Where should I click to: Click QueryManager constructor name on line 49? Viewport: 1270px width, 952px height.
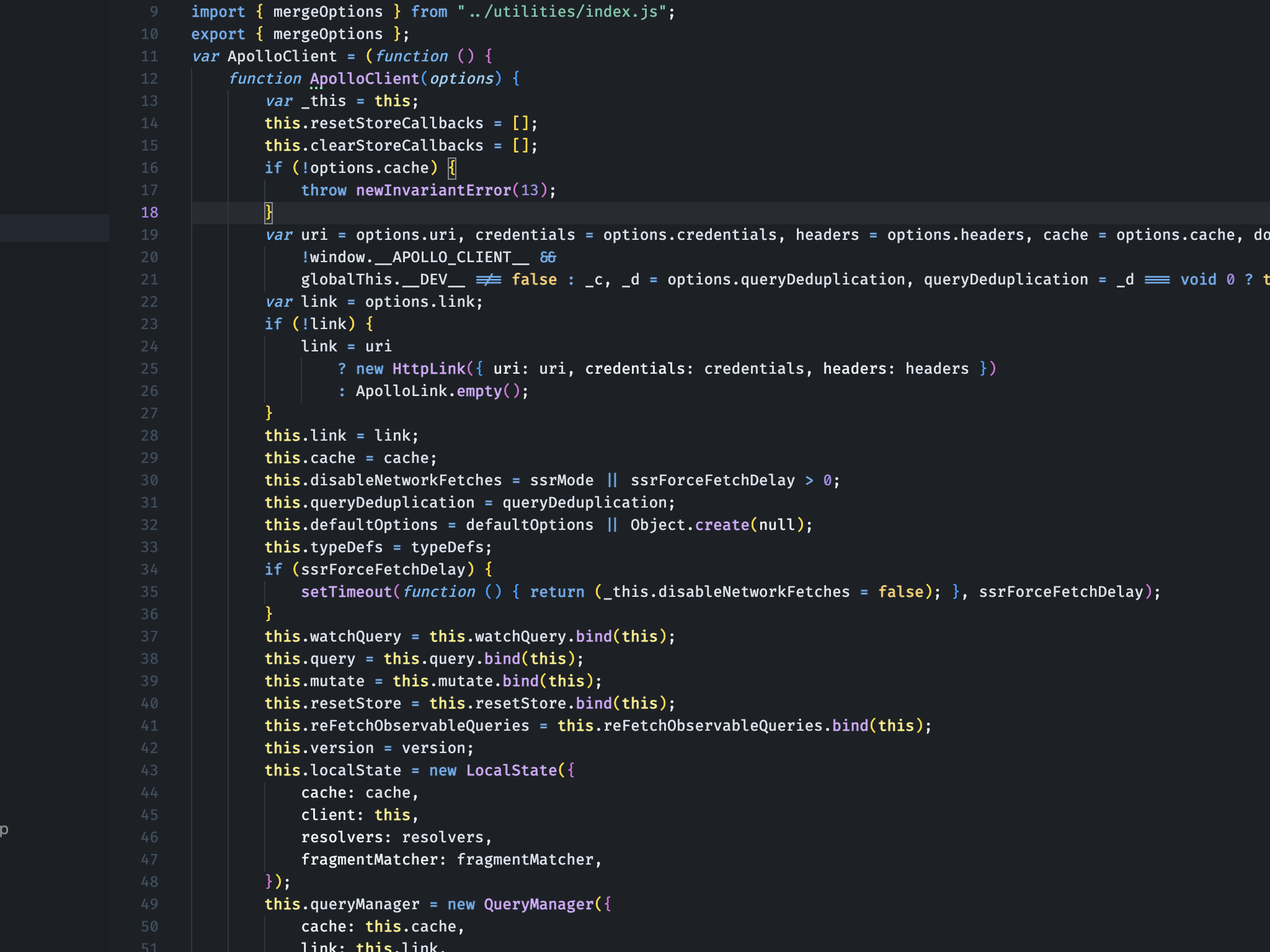pos(538,904)
